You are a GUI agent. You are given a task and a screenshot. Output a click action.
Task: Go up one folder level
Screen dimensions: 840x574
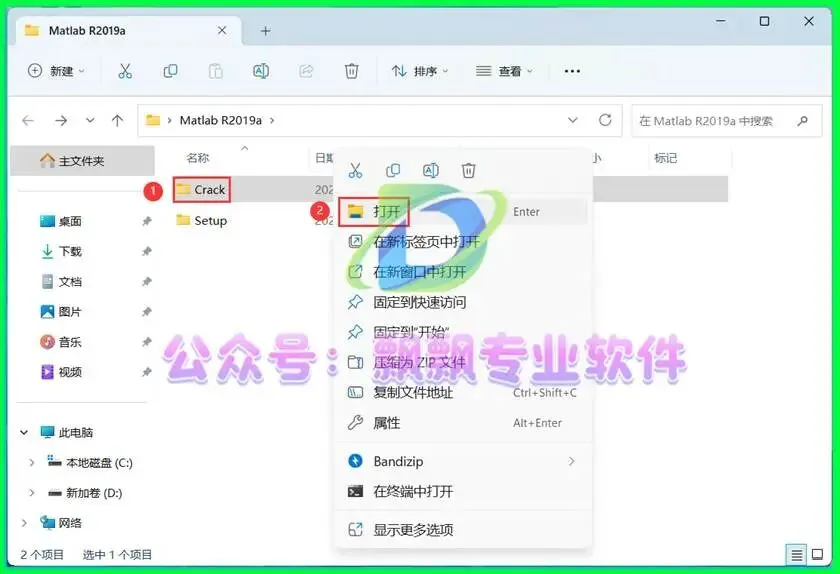[x=117, y=121]
